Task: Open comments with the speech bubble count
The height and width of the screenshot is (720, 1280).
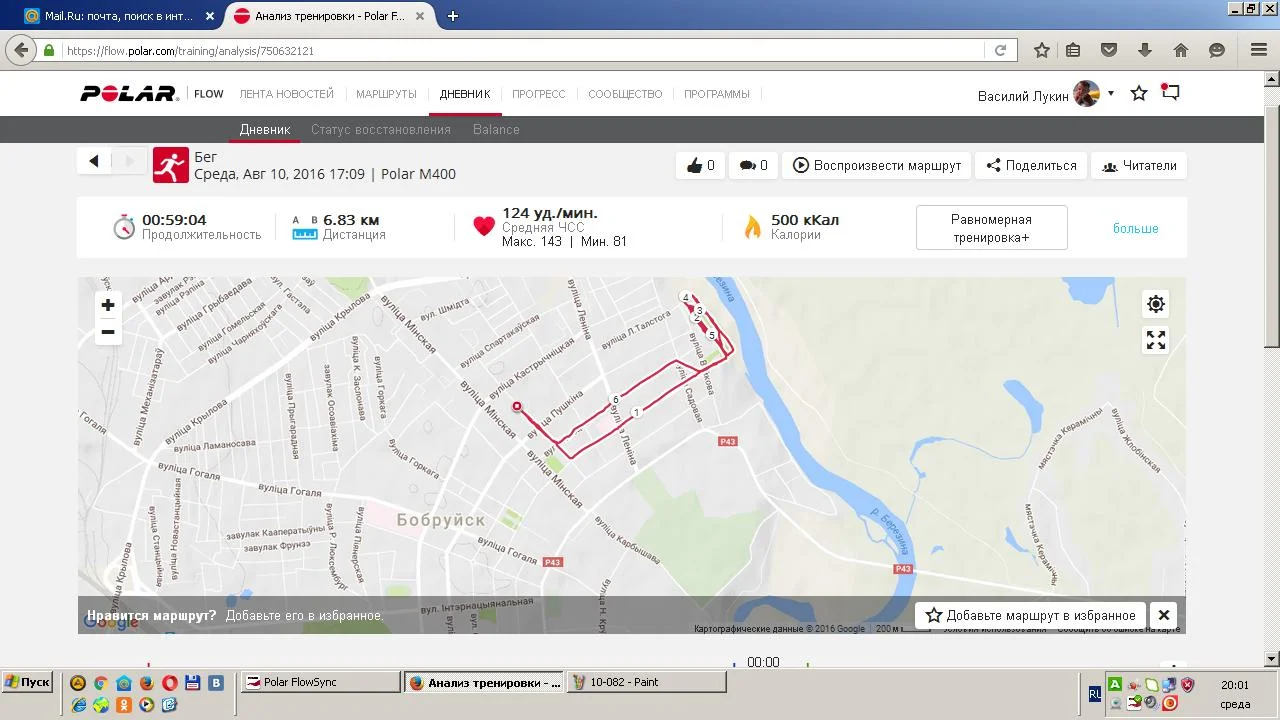Action: click(753, 166)
